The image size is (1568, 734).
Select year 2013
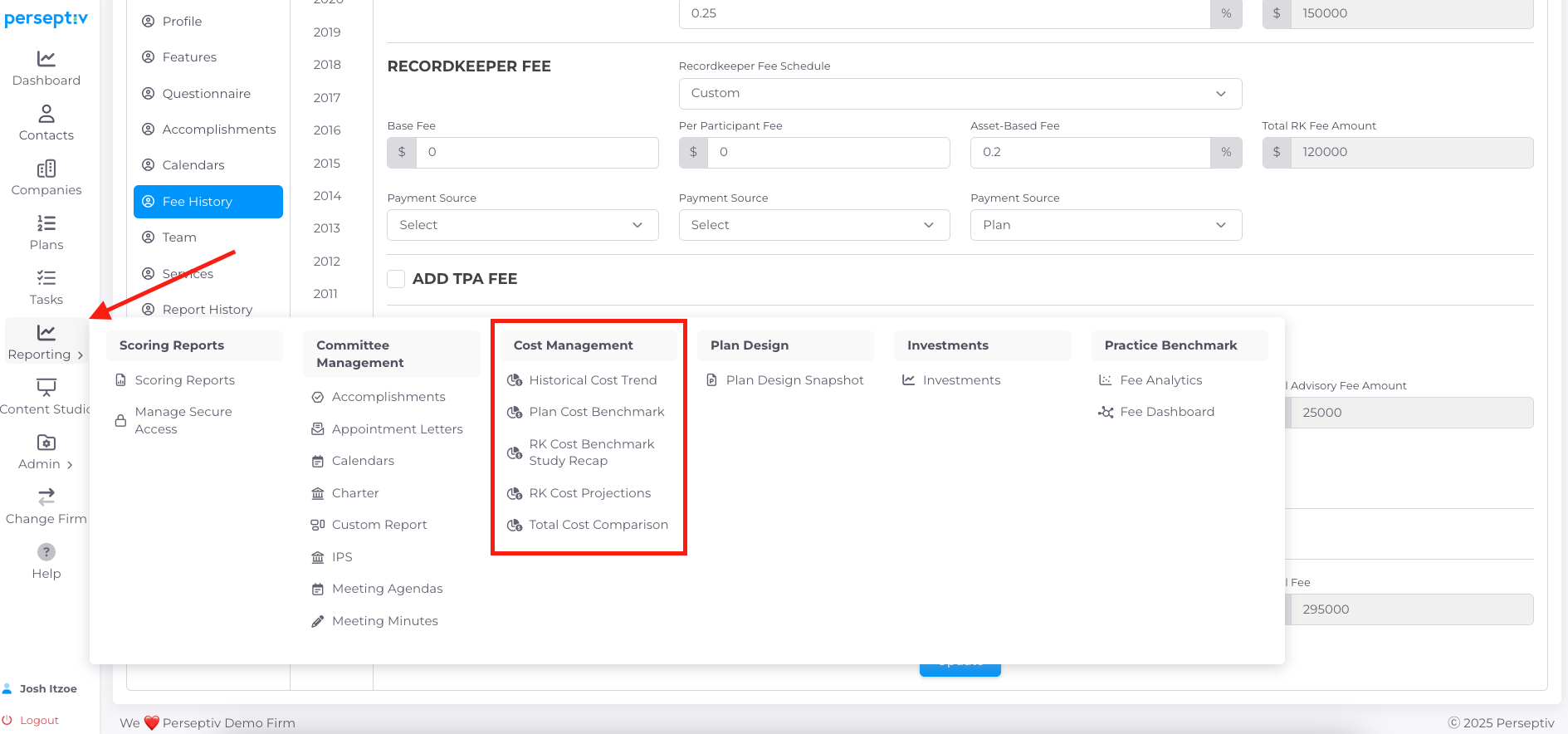[327, 228]
